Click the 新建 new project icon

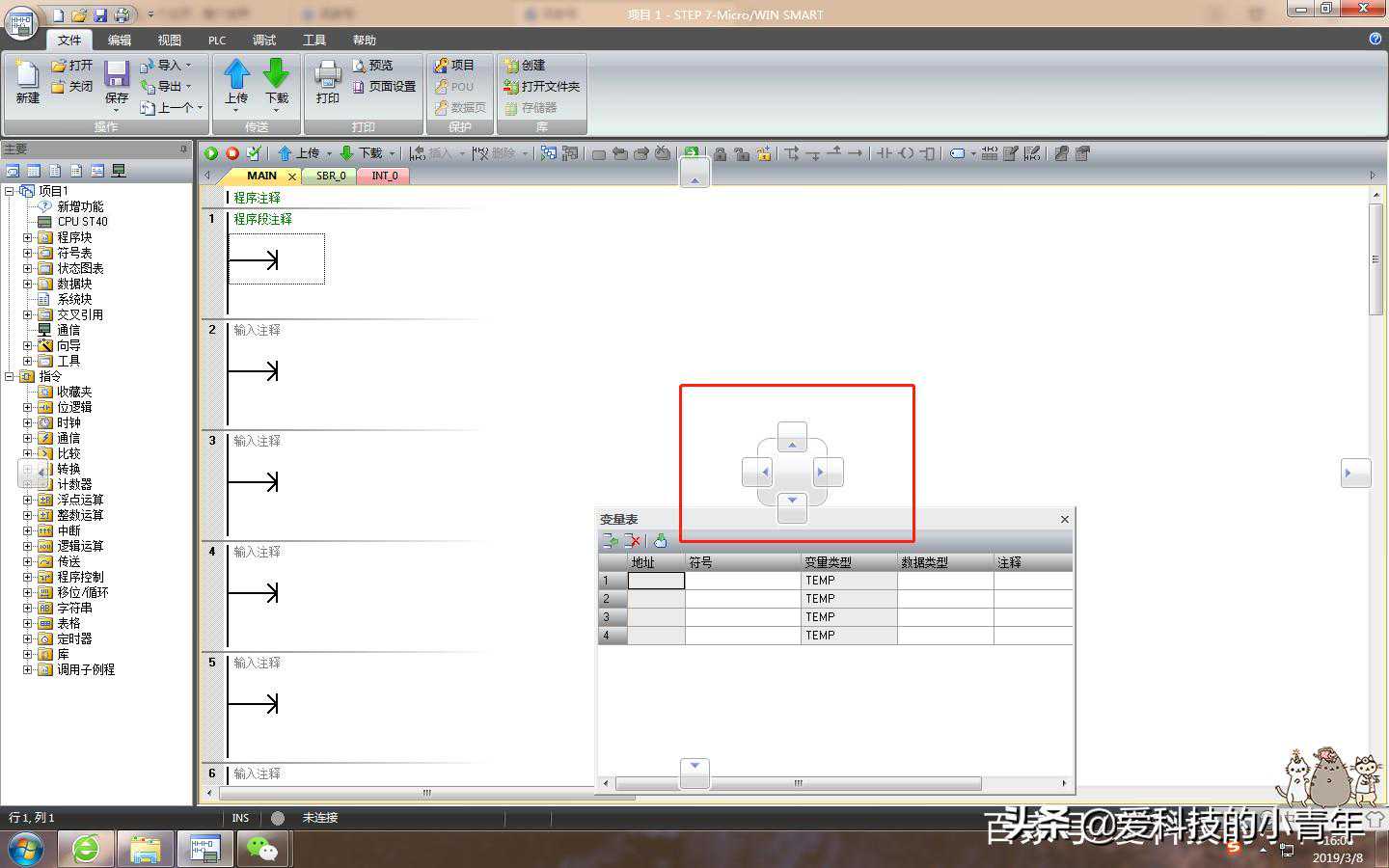28,75
